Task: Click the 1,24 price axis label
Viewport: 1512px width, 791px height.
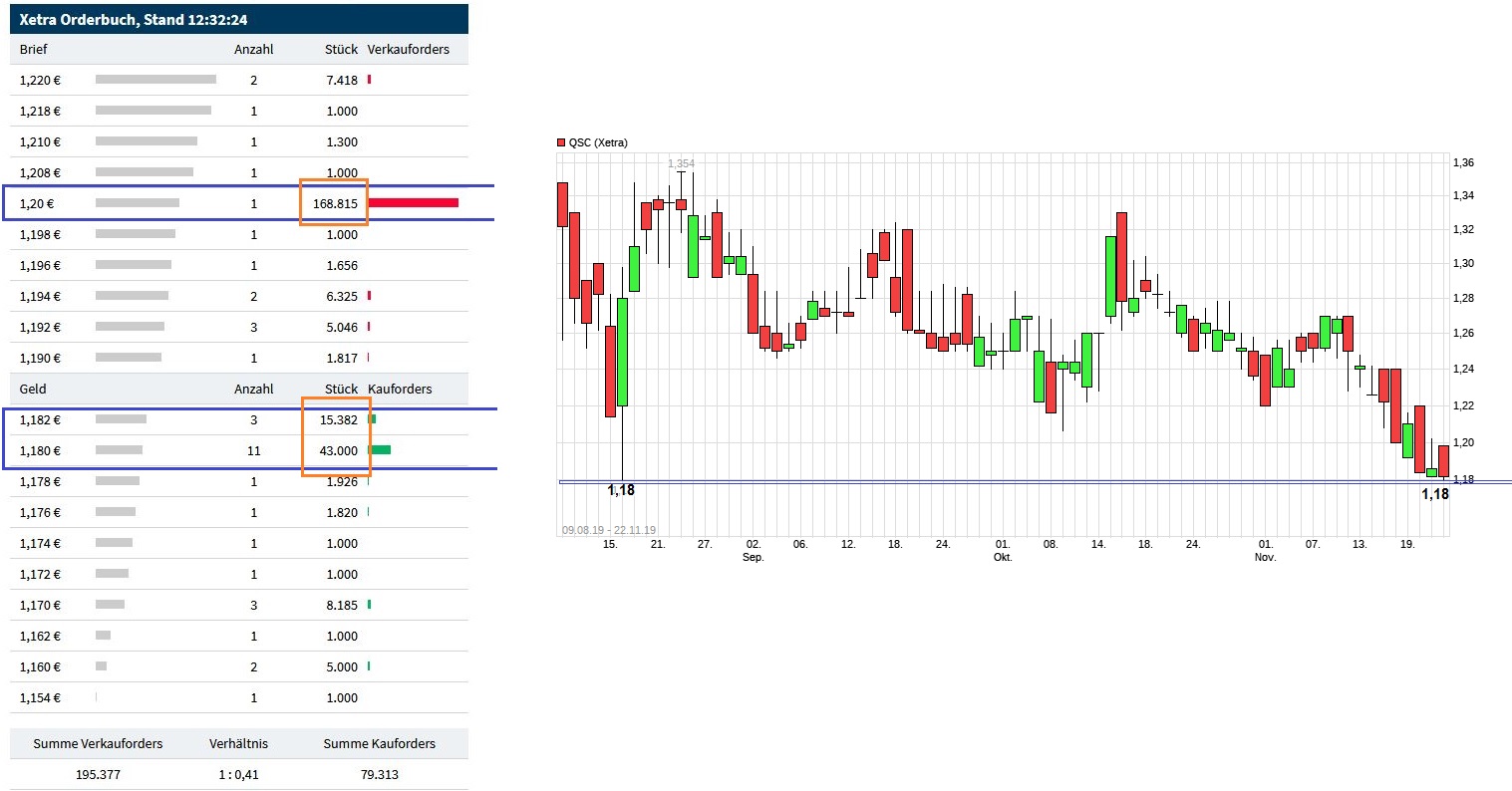Action: [1463, 370]
